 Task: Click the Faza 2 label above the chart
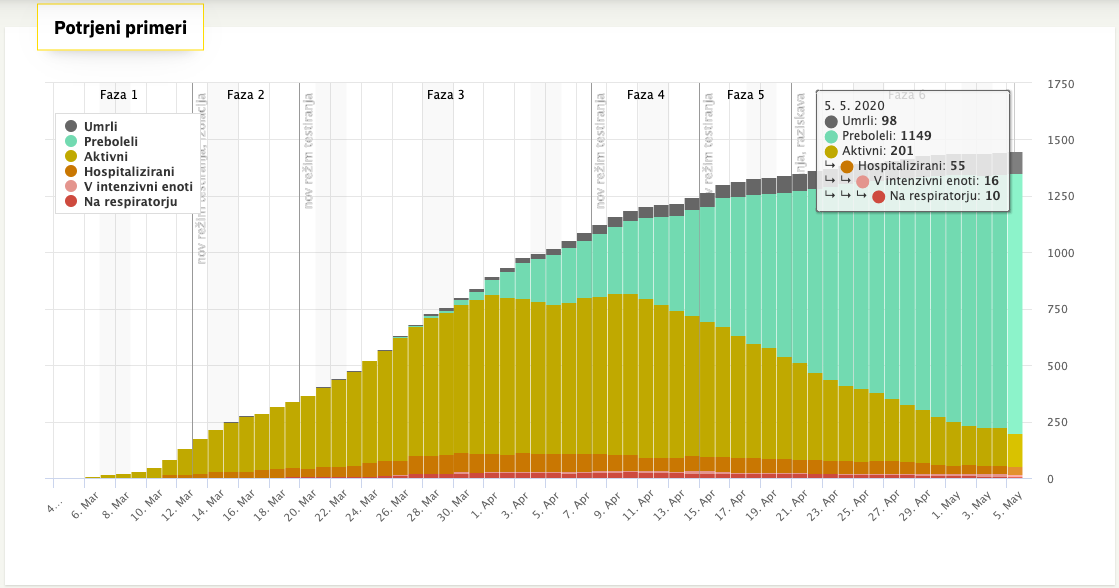pyautogui.click(x=246, y=95)
